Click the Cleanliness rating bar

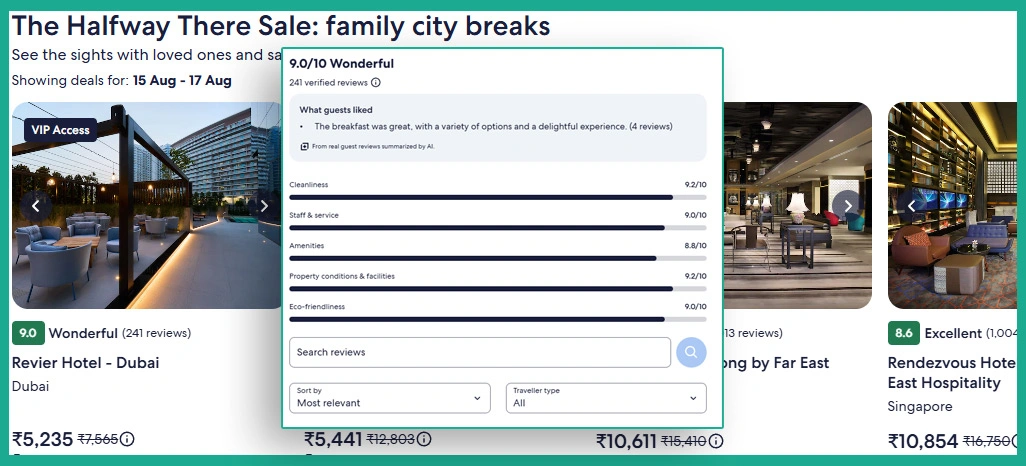(x=497, y=197)
